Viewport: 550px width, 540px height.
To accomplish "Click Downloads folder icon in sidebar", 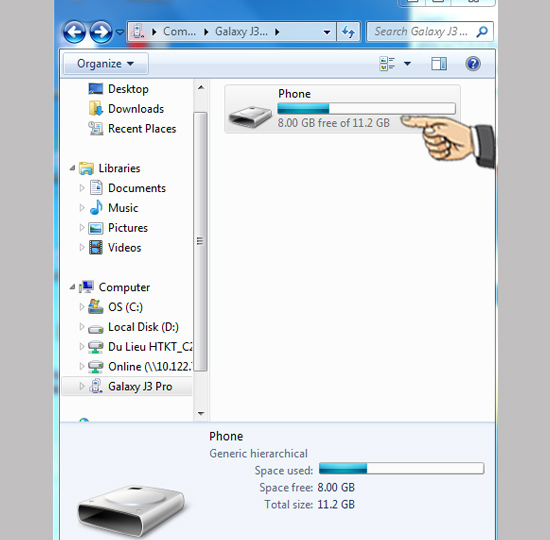I will coord(95,108).
